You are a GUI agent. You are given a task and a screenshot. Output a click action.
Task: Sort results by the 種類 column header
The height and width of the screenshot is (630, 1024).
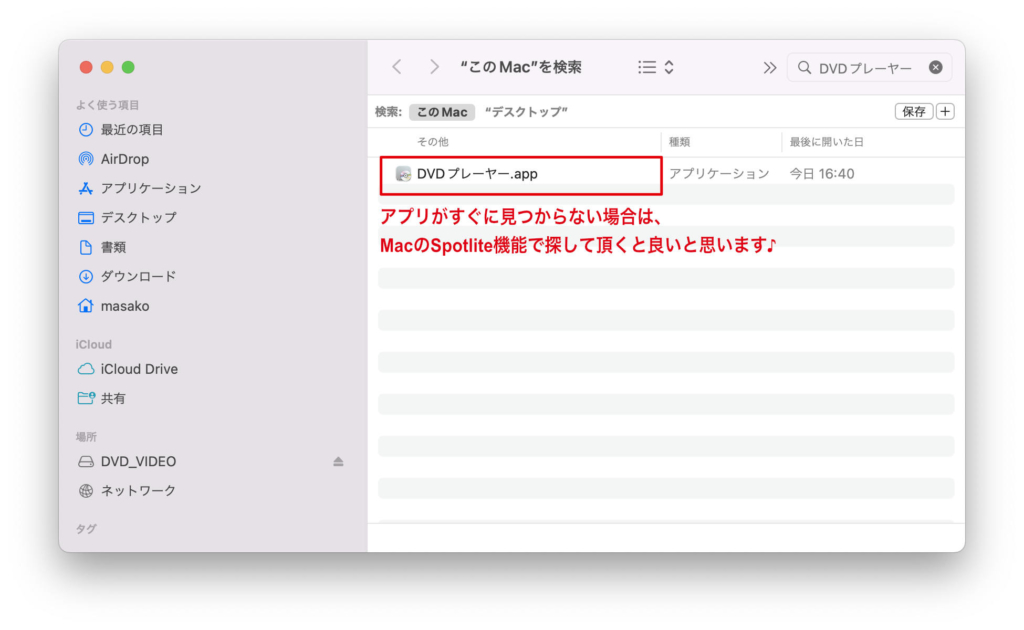(680, 141)
